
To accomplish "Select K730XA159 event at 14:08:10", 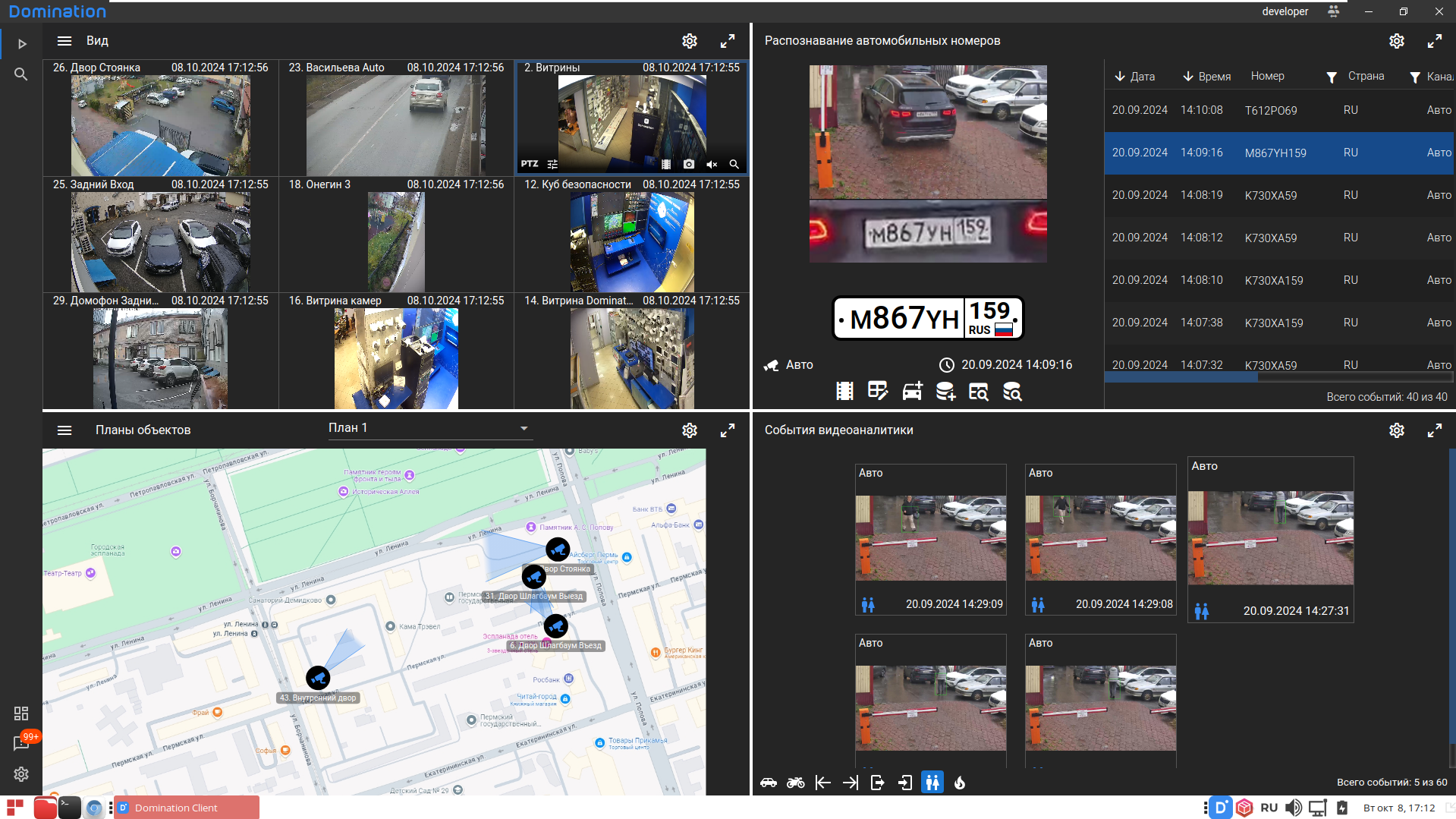I will pyautogui.click(x=1279, y=280).
